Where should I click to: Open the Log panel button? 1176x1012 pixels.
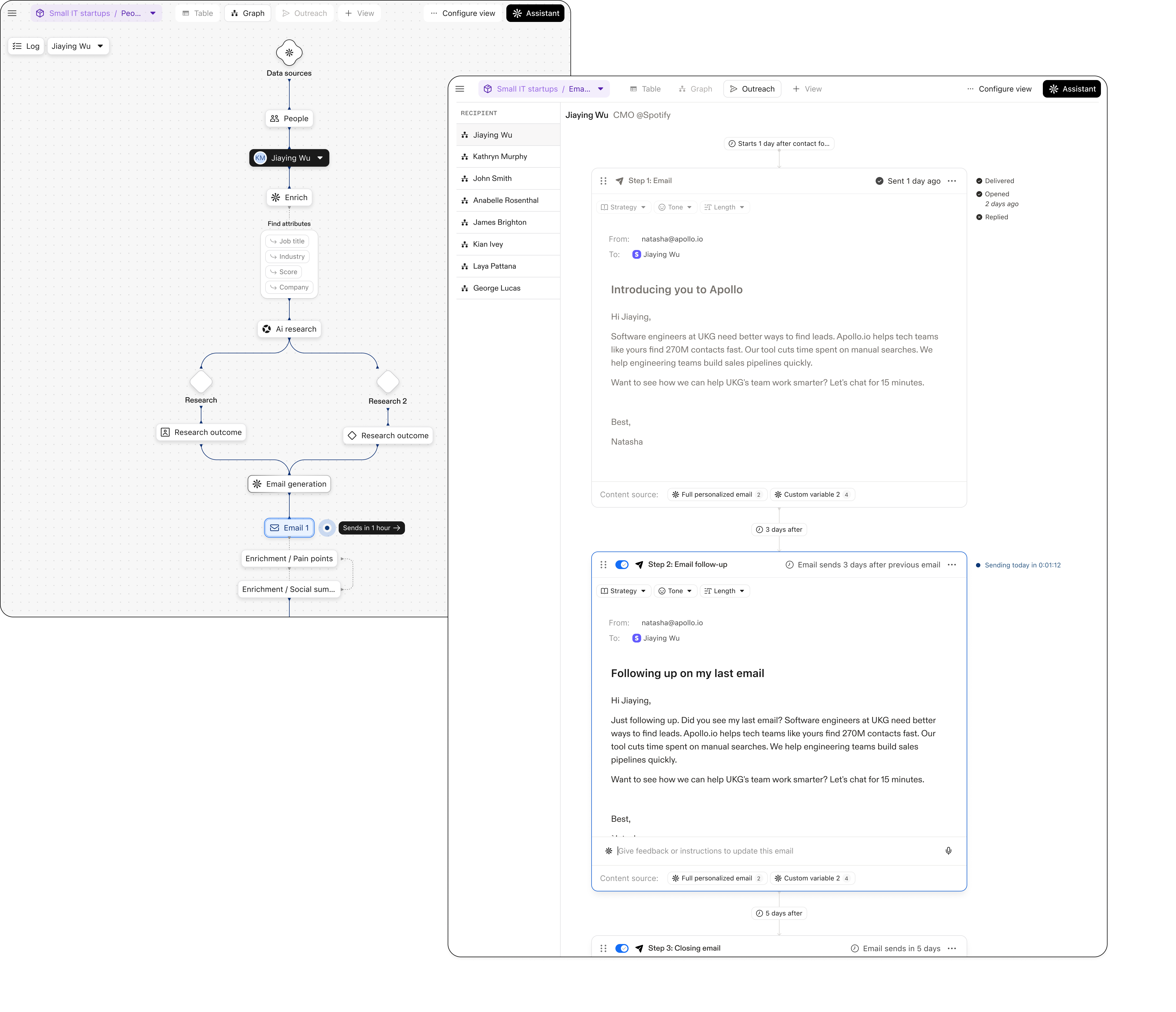[x=26, y=46]
